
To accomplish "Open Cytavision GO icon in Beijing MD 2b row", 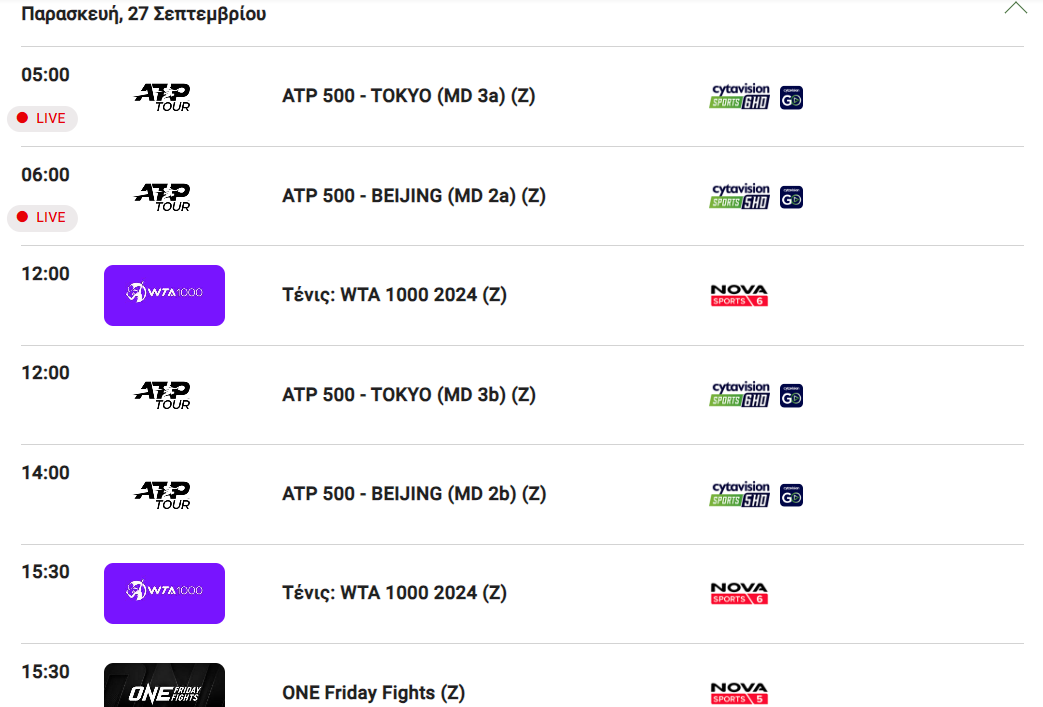I will point(791,495).
